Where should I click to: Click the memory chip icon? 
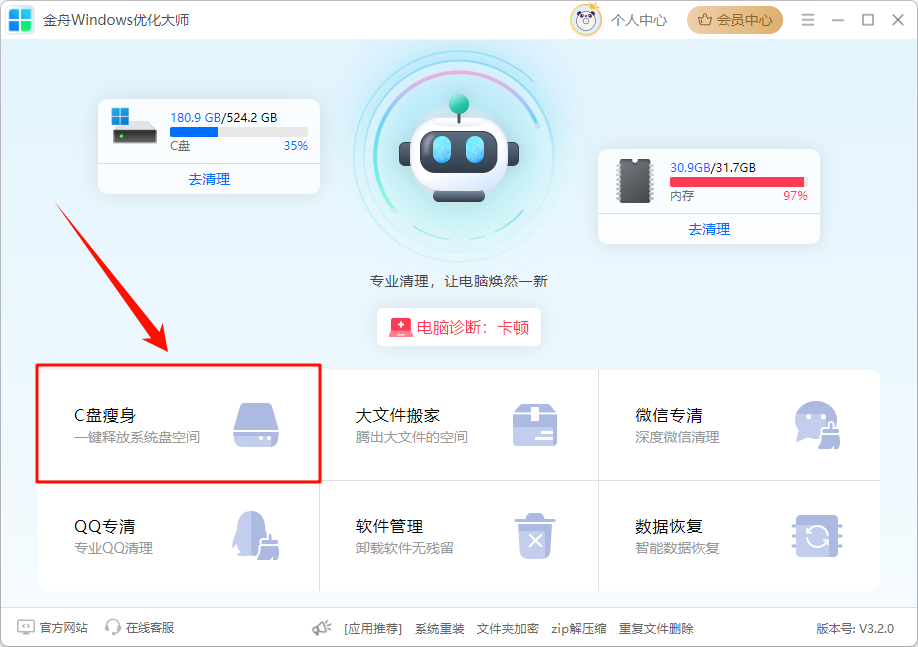pyautogui.click(x=635, y=180)
